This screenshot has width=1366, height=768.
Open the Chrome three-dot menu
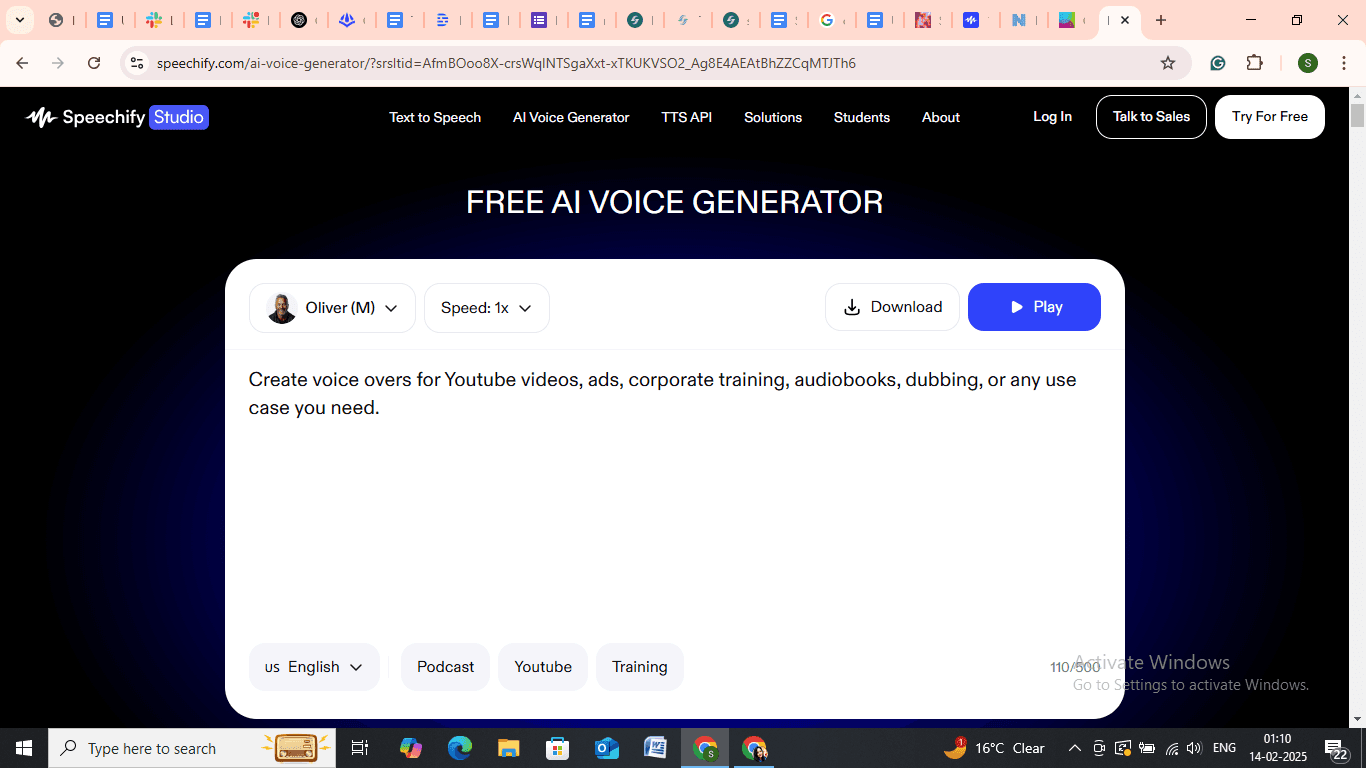tap(1344, 63)
